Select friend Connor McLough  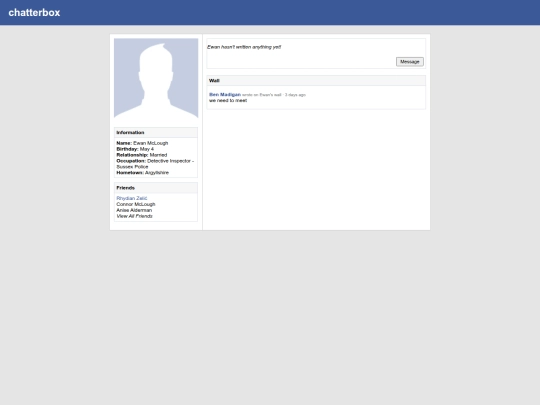(x=136, y=204)
